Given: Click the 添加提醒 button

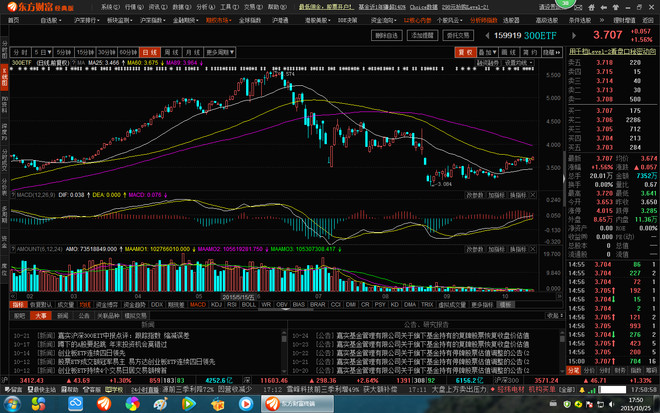Looking at the screenshot, I should (422, 36).
